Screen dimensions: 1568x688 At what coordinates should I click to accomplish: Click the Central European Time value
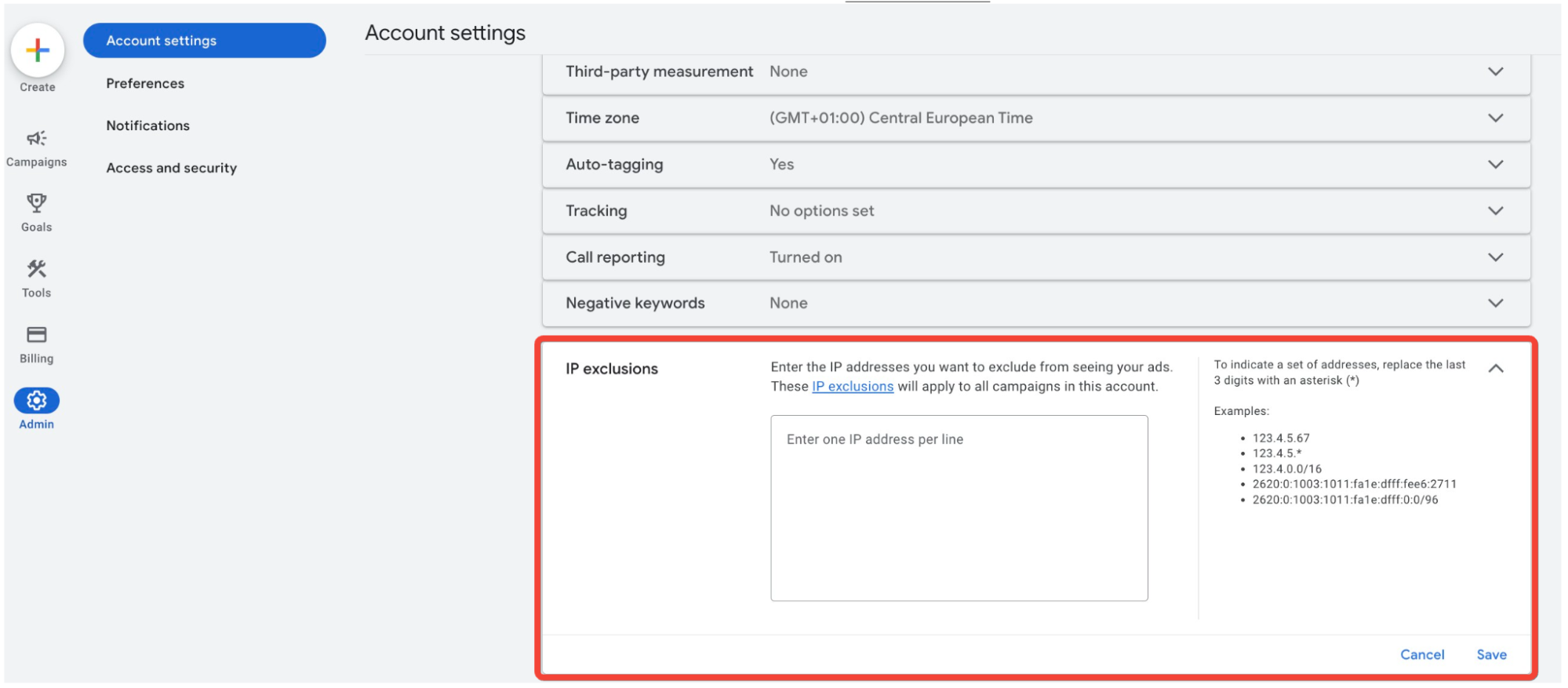(x=901, y=118)
